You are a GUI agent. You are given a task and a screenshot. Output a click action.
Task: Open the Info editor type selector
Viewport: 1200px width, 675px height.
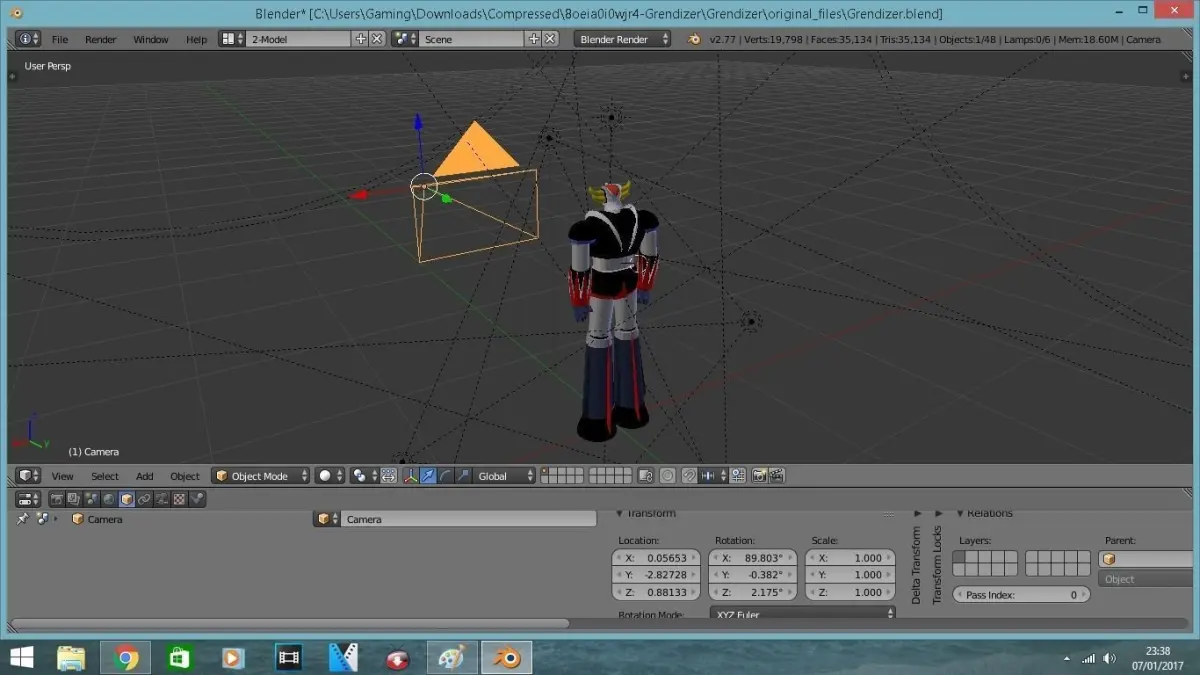[27, 39]
